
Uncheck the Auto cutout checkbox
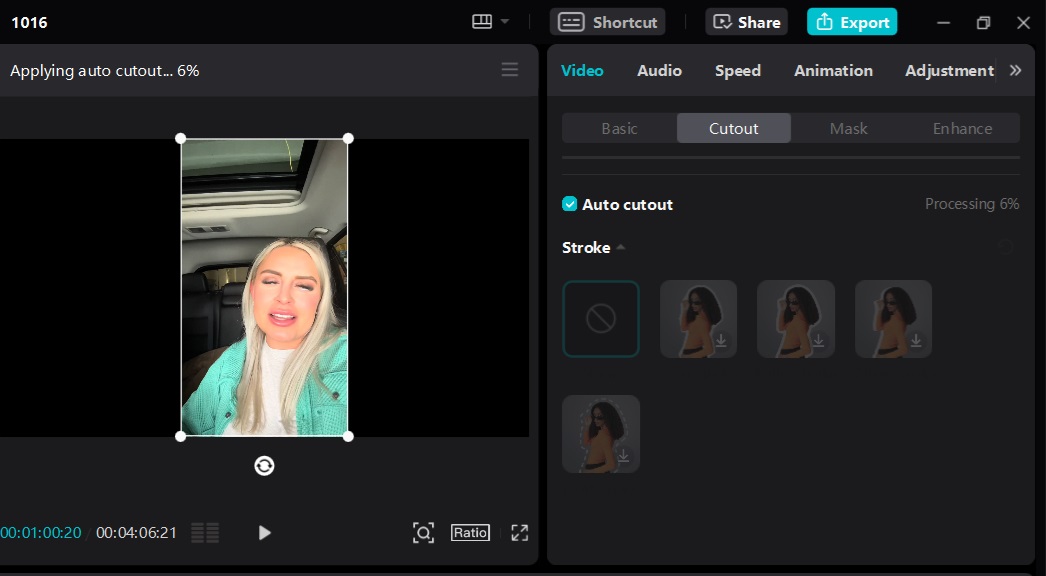pos(570,204)
